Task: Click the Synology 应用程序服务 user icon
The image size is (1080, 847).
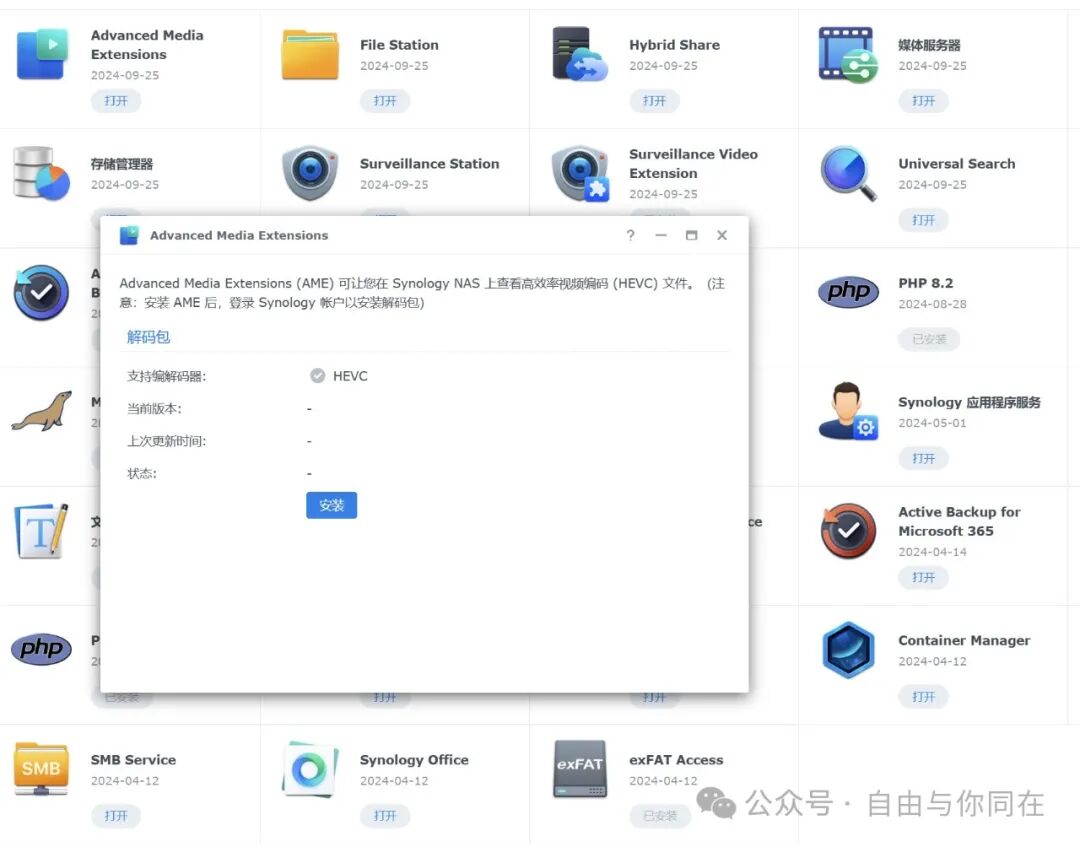Action: [x=848, y=411]
